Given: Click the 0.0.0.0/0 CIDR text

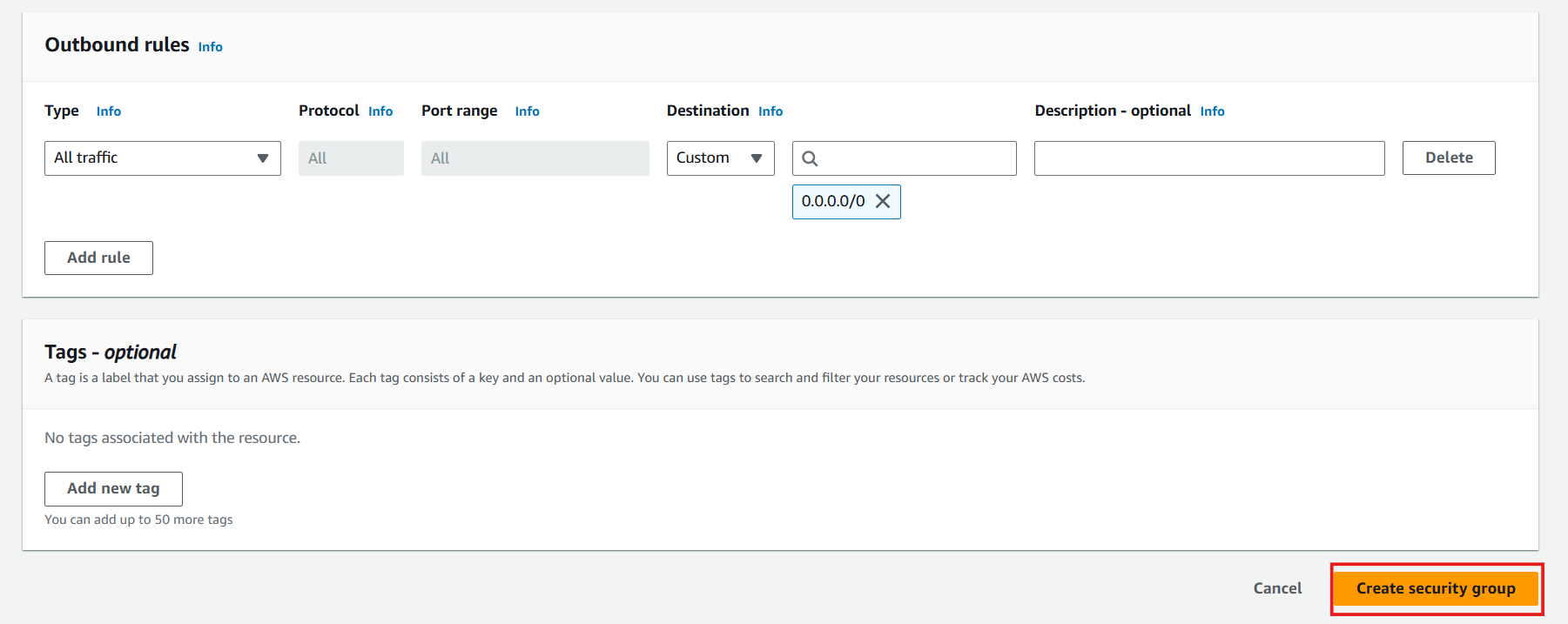Looking at the screenshot, I should [833, 201].
